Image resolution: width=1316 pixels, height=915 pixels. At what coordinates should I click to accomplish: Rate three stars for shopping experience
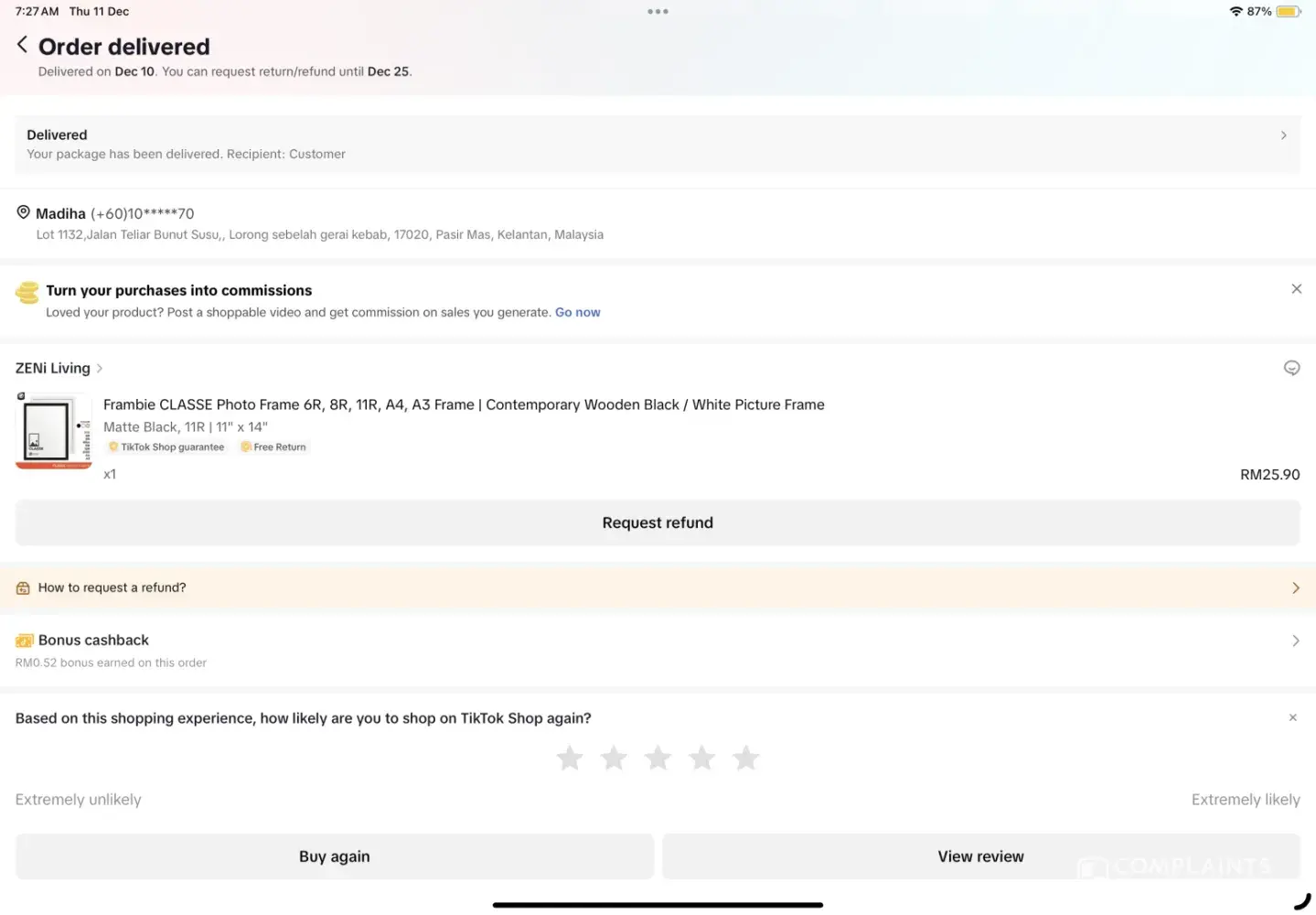[658, 758]
